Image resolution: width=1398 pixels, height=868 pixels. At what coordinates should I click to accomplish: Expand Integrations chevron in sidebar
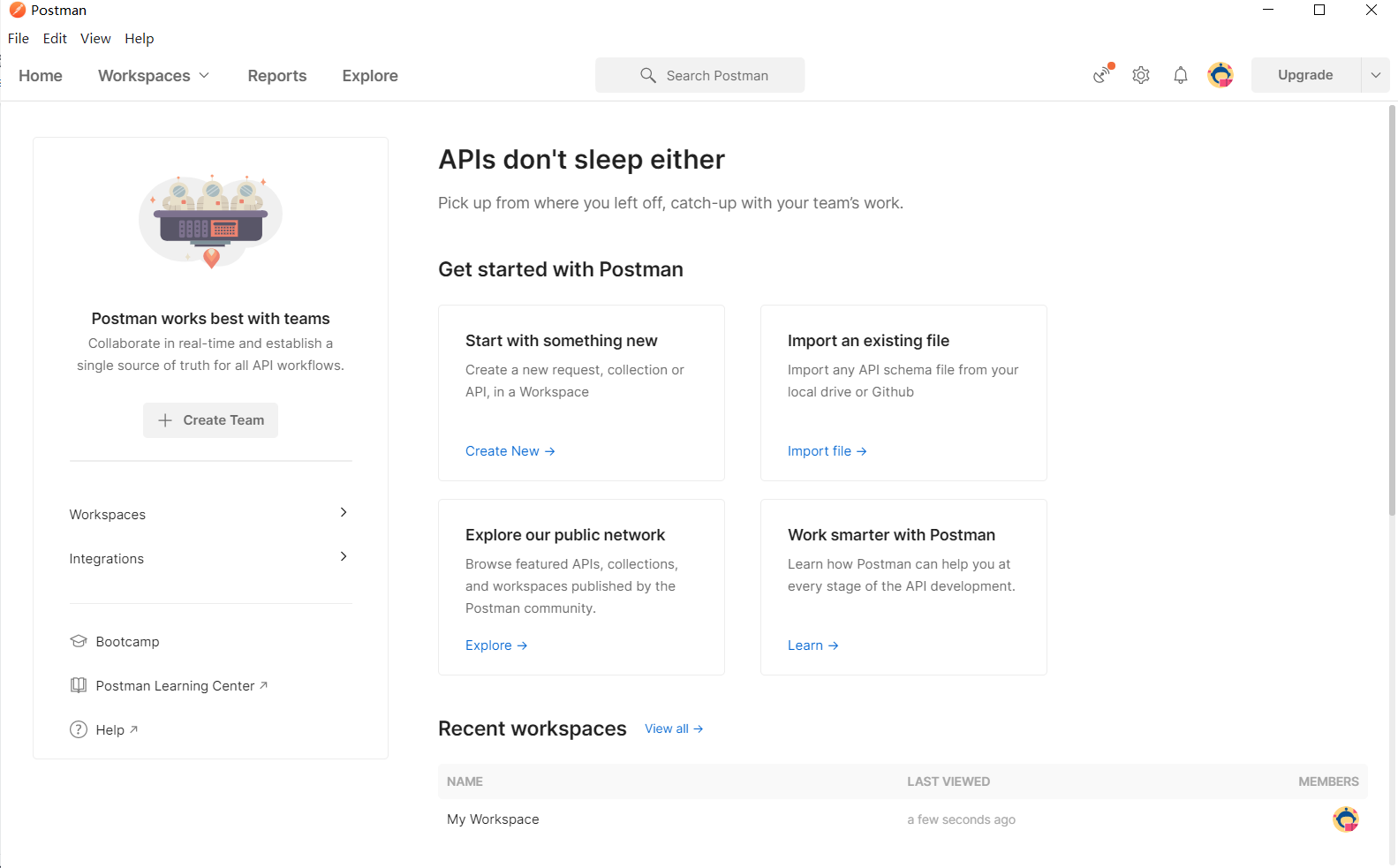click(x=344, y=556)
